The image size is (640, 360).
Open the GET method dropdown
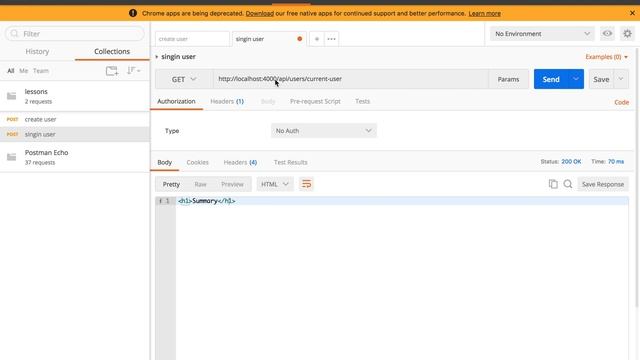184,79
